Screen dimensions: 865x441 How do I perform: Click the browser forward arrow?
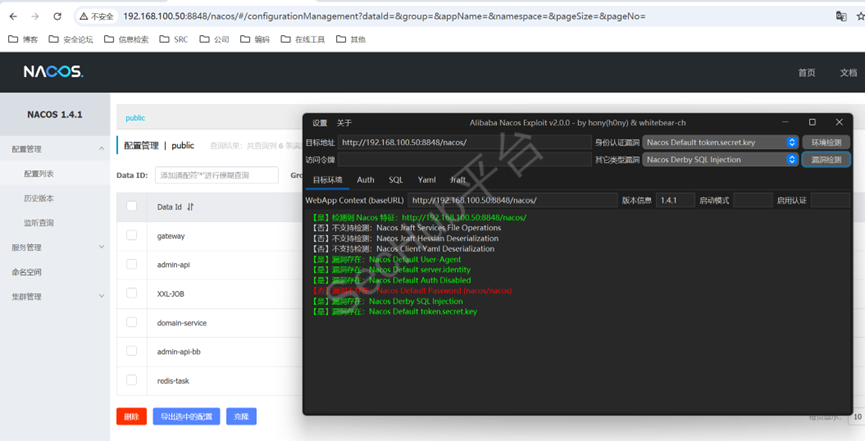35,17
